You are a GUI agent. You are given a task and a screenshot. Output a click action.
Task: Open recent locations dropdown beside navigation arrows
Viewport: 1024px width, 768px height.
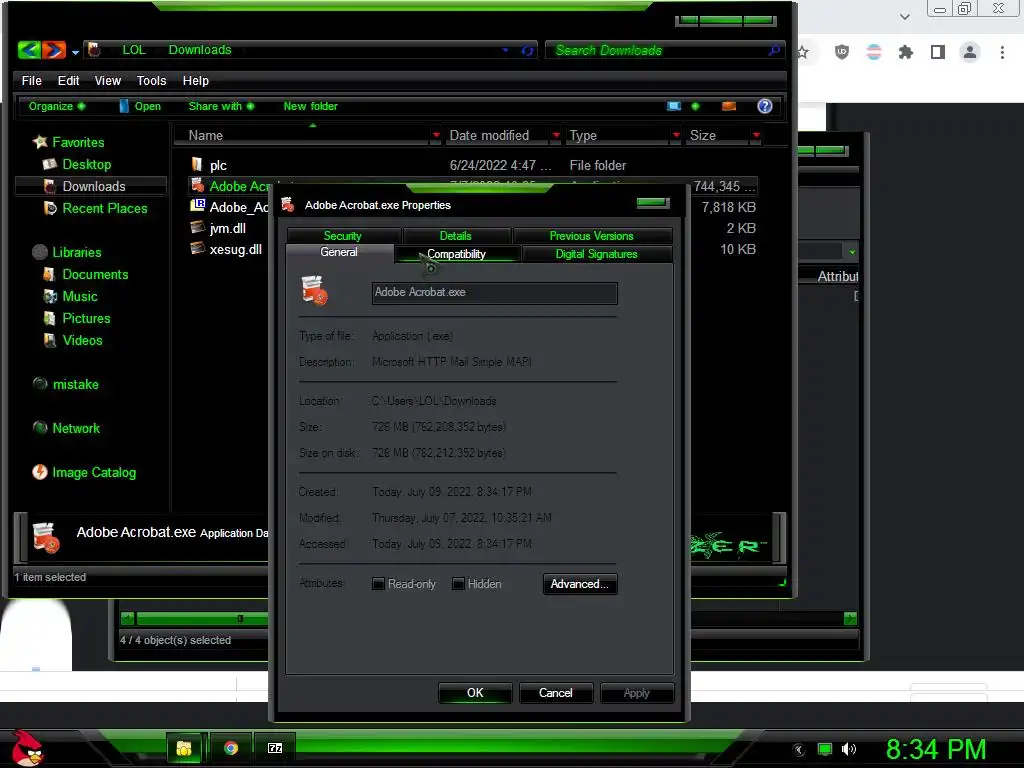(76, 52)
